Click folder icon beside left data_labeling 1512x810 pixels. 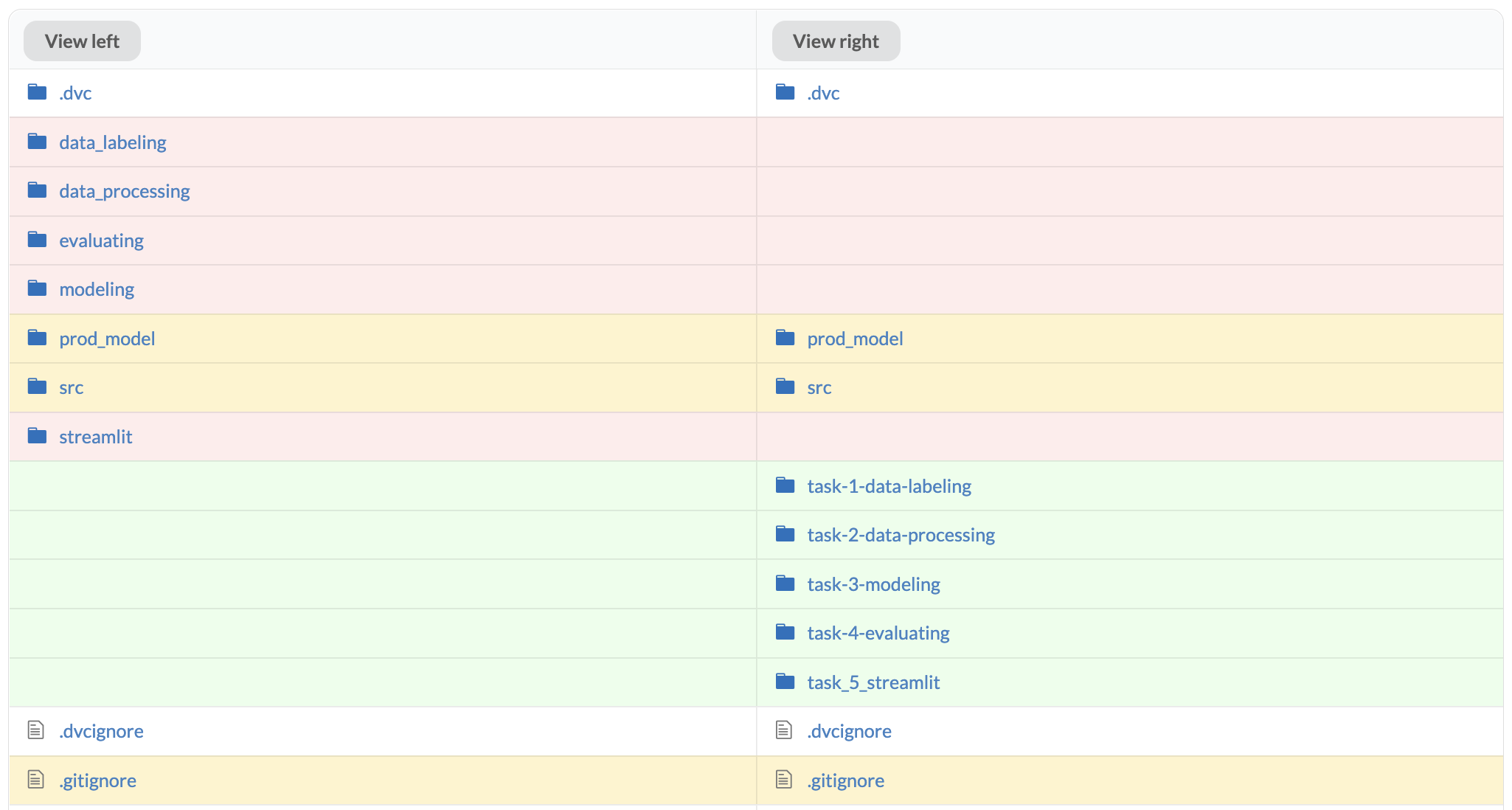coord(37,142)
